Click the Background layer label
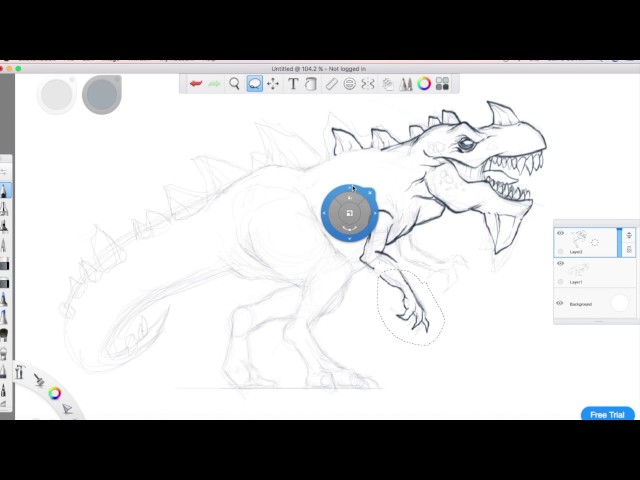The image size is (640, 480). [580, 304]
